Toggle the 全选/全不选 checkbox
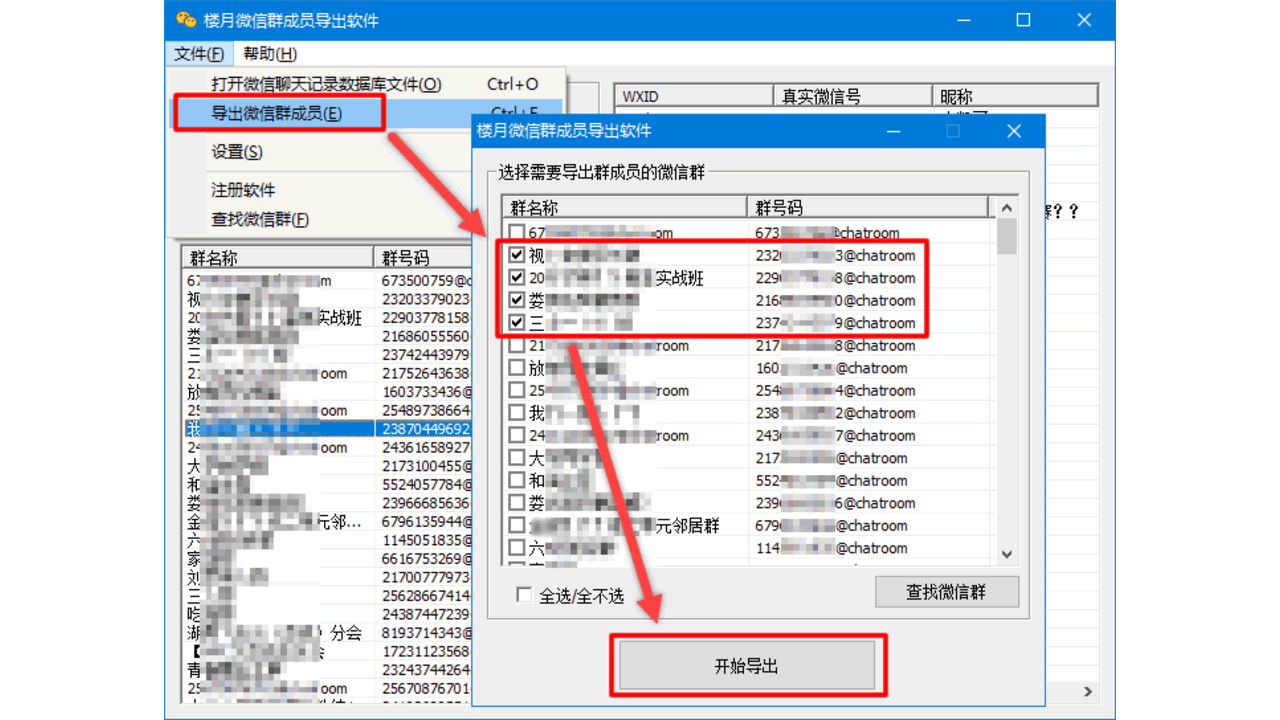 pyautogui.click(x=525, y=593)
